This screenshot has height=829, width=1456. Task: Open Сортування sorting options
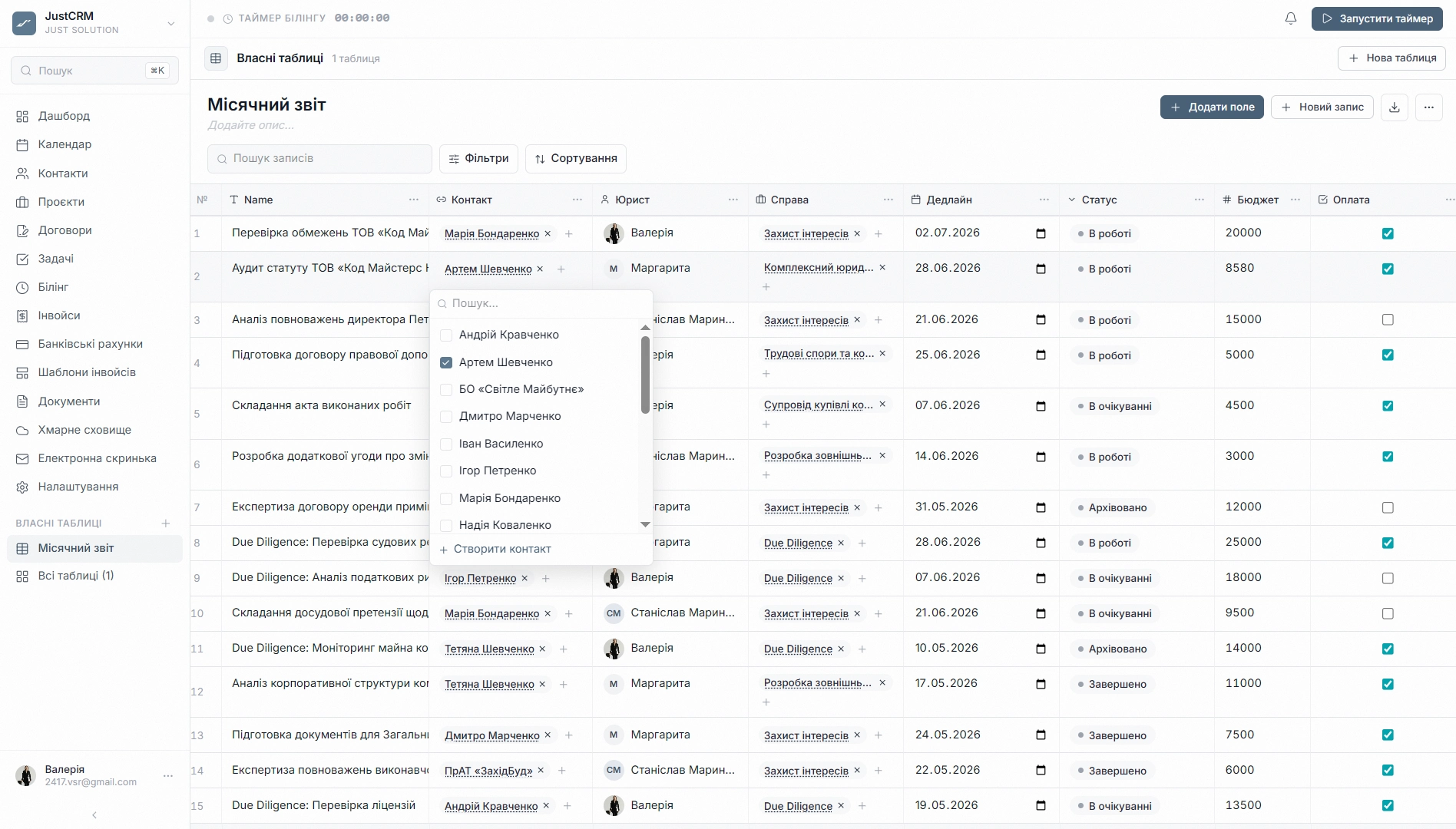[576, 158]
